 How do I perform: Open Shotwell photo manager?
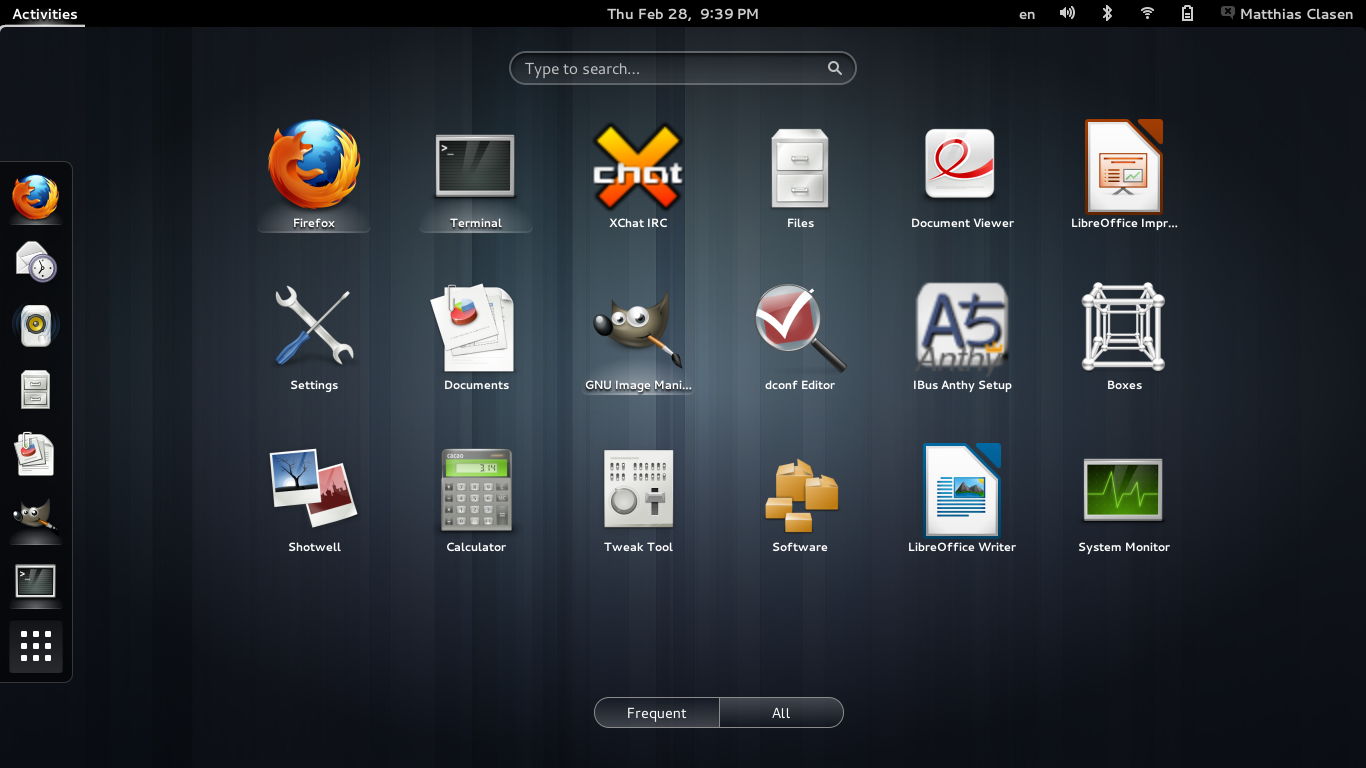pos(314,490)
